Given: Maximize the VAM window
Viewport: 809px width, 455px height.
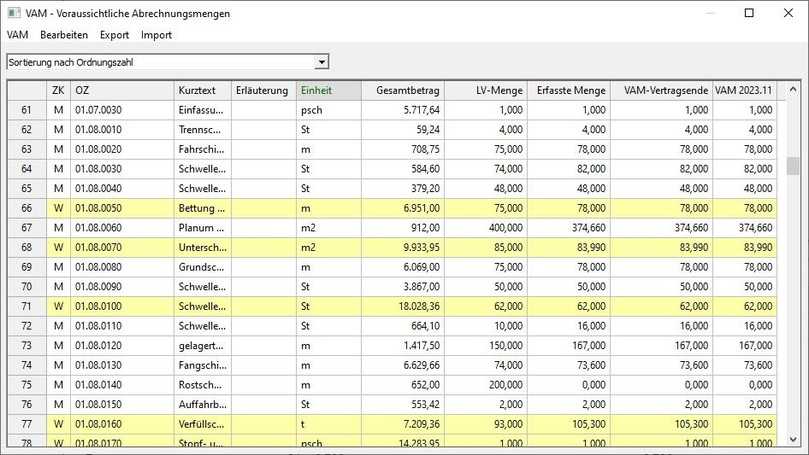Looking at the screenshot, I should pos(750,13).
